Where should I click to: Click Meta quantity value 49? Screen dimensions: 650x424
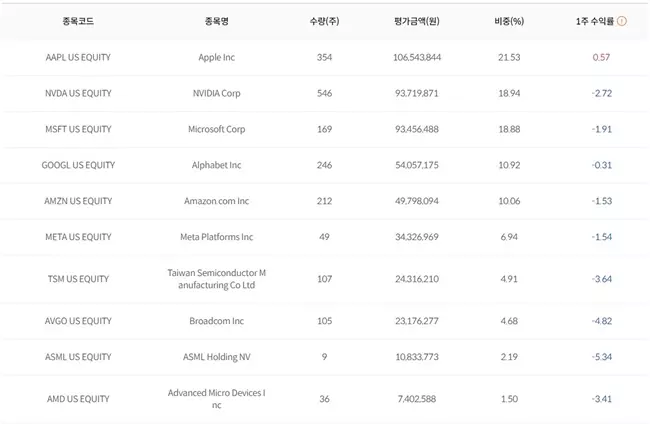click(324, 237)
